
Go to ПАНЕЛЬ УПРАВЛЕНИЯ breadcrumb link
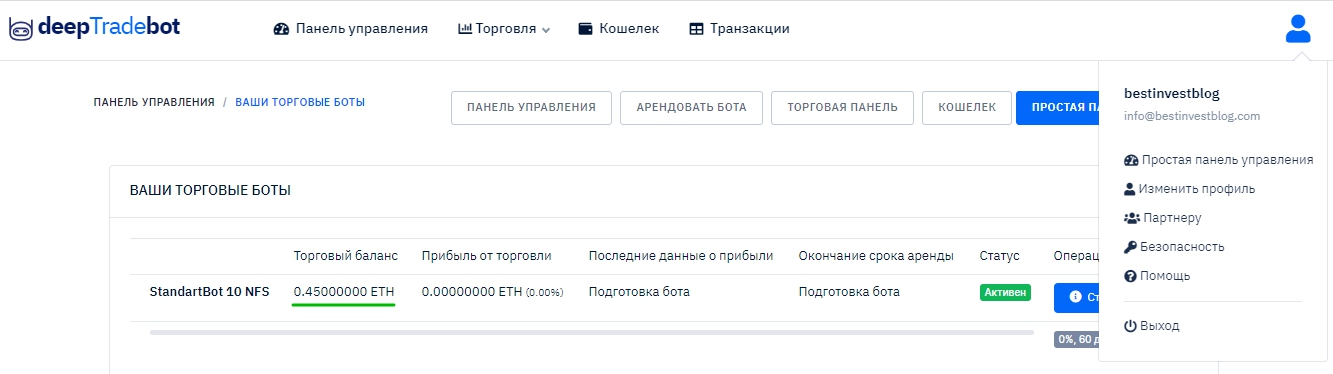(x=154, y=102)
